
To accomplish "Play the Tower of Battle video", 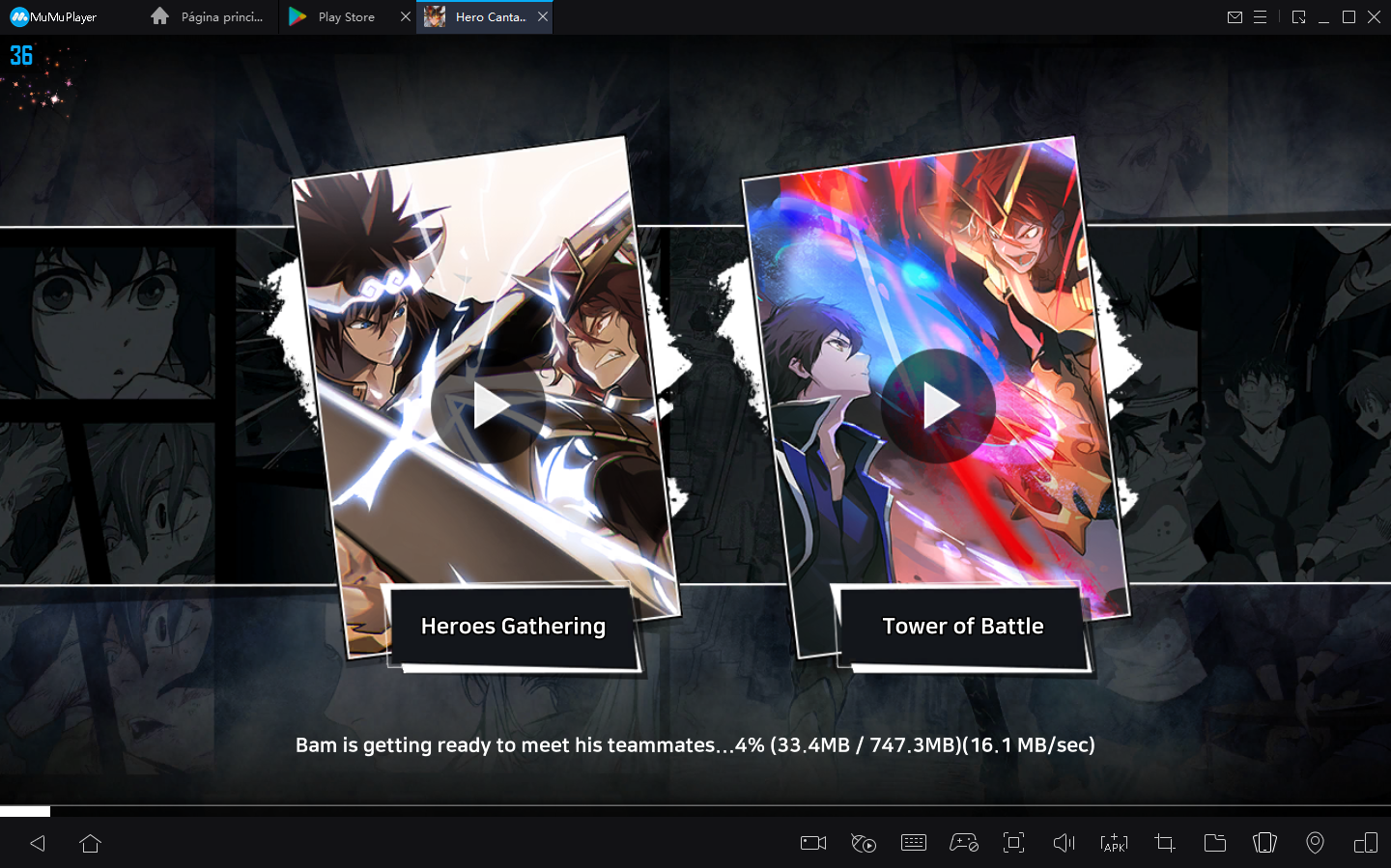I will [x=939, y=406].
